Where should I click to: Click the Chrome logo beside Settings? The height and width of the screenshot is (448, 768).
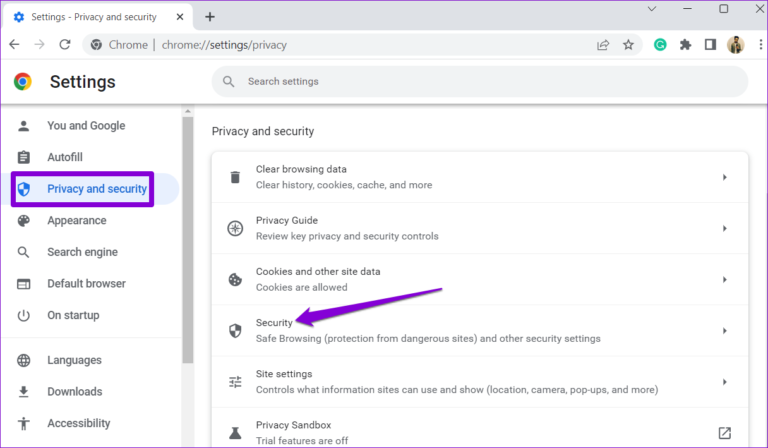point(23,82)
